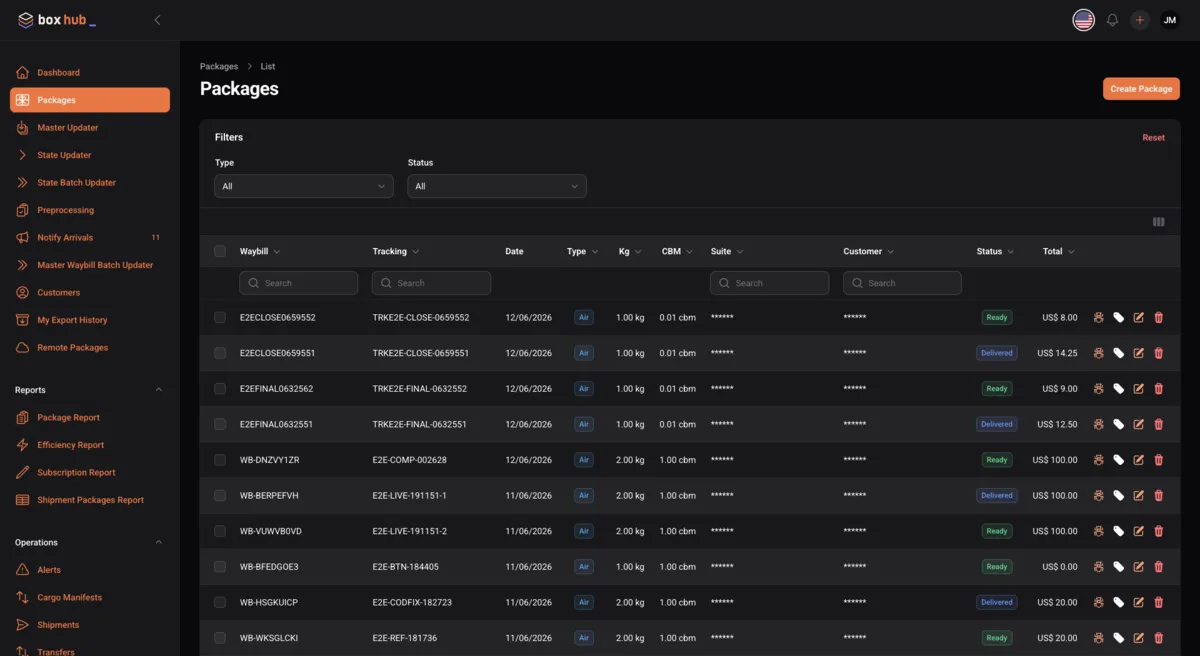The height and width of the screenshot is (656, 1200).
Task: Delete package E2EFINAL0632562
Action: tap(1159, 389)
